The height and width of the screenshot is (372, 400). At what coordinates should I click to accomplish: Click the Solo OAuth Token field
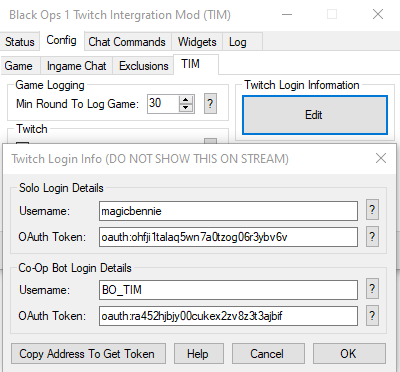[x=228, y=237]
